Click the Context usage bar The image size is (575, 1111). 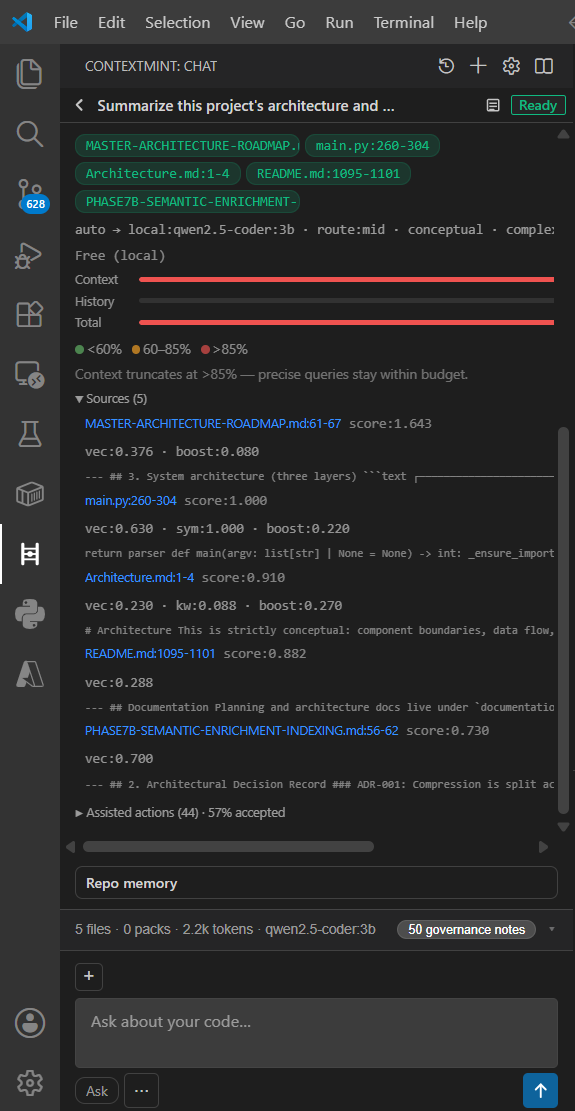pos(346,280)
